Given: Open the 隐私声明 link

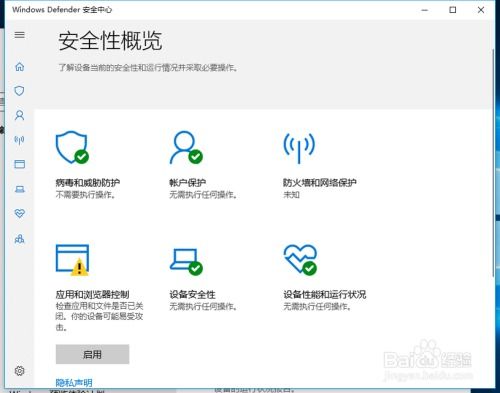Looking at the screenshot, I should pos(74,382).
